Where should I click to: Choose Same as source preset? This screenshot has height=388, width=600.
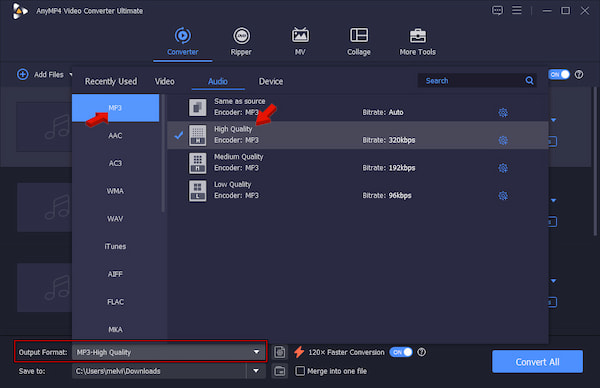[357, 108]
